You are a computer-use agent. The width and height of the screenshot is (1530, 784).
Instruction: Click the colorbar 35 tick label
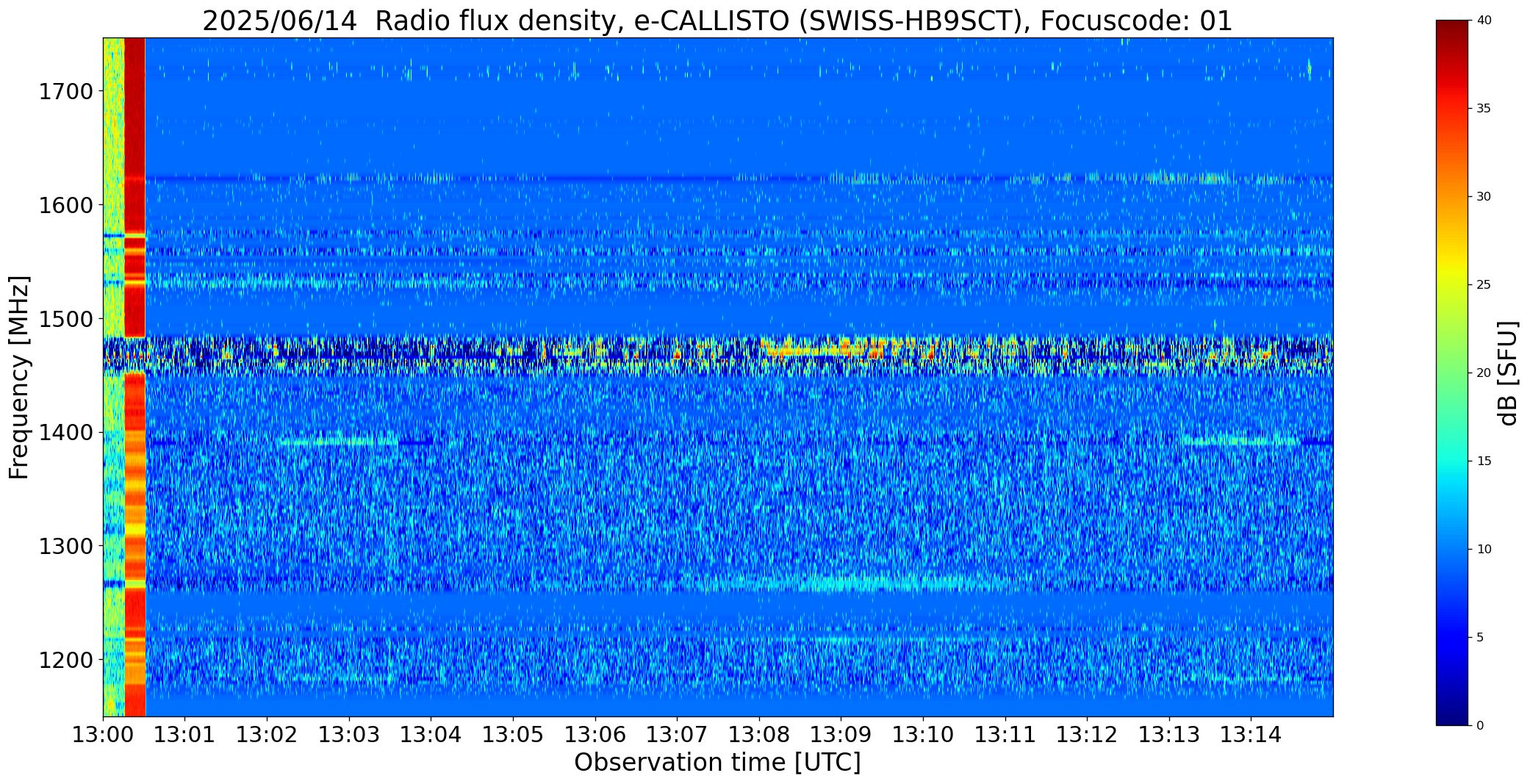coord(1484,109)
